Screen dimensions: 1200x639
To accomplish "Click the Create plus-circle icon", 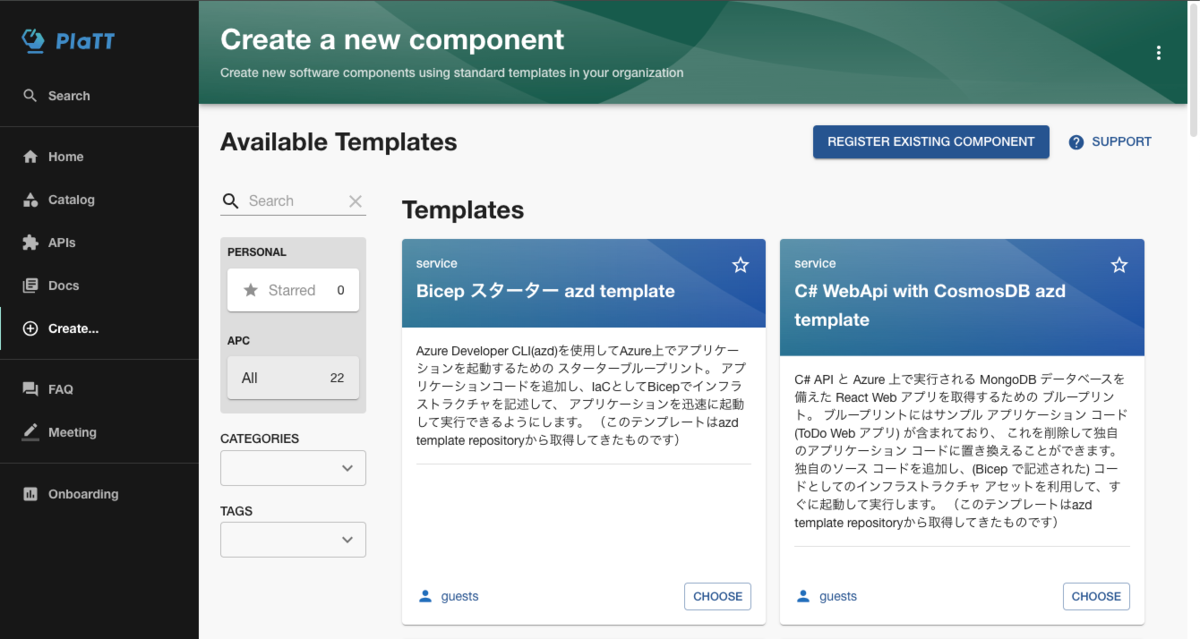I will click(30, 329).
